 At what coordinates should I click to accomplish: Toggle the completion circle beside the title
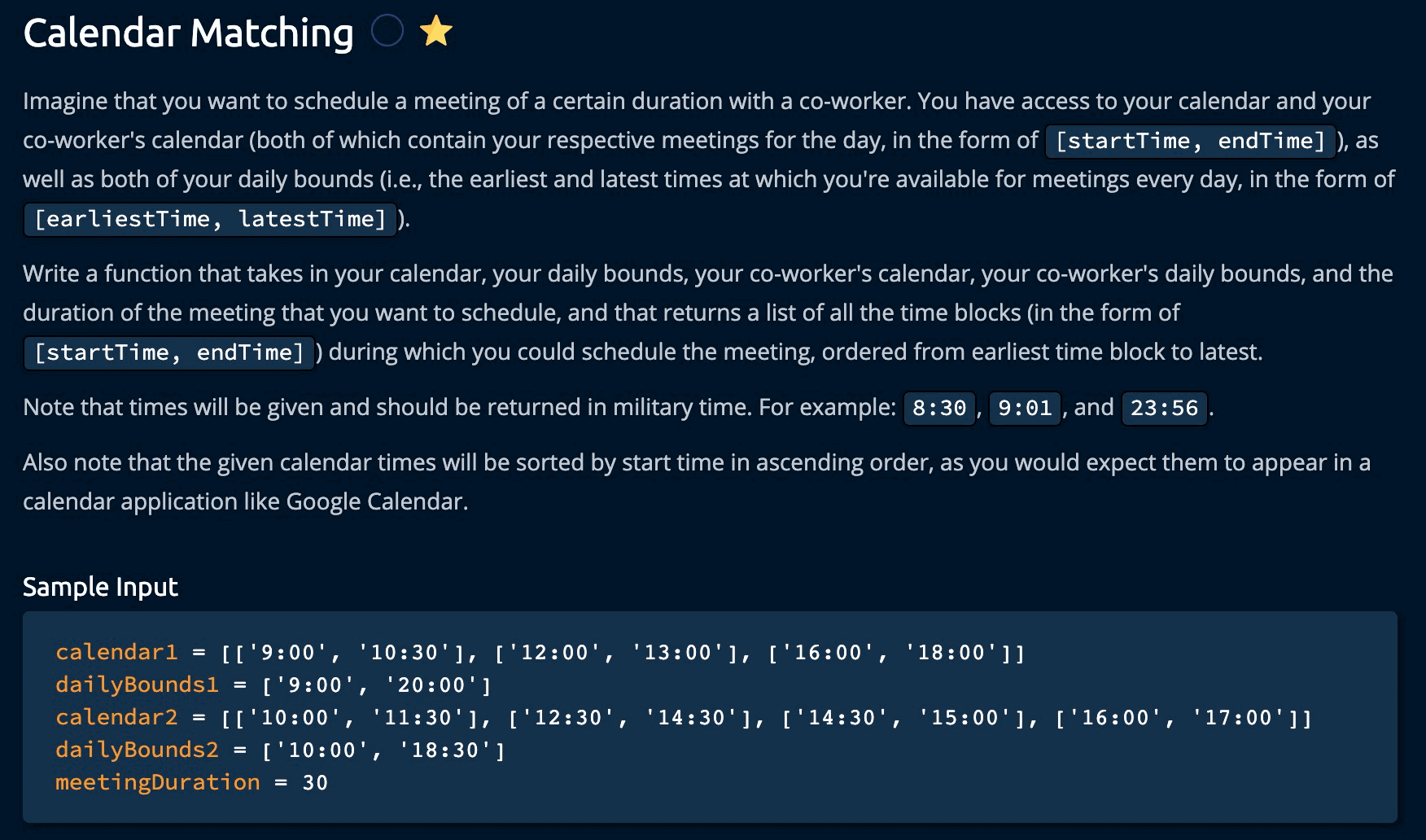point(387,32)
